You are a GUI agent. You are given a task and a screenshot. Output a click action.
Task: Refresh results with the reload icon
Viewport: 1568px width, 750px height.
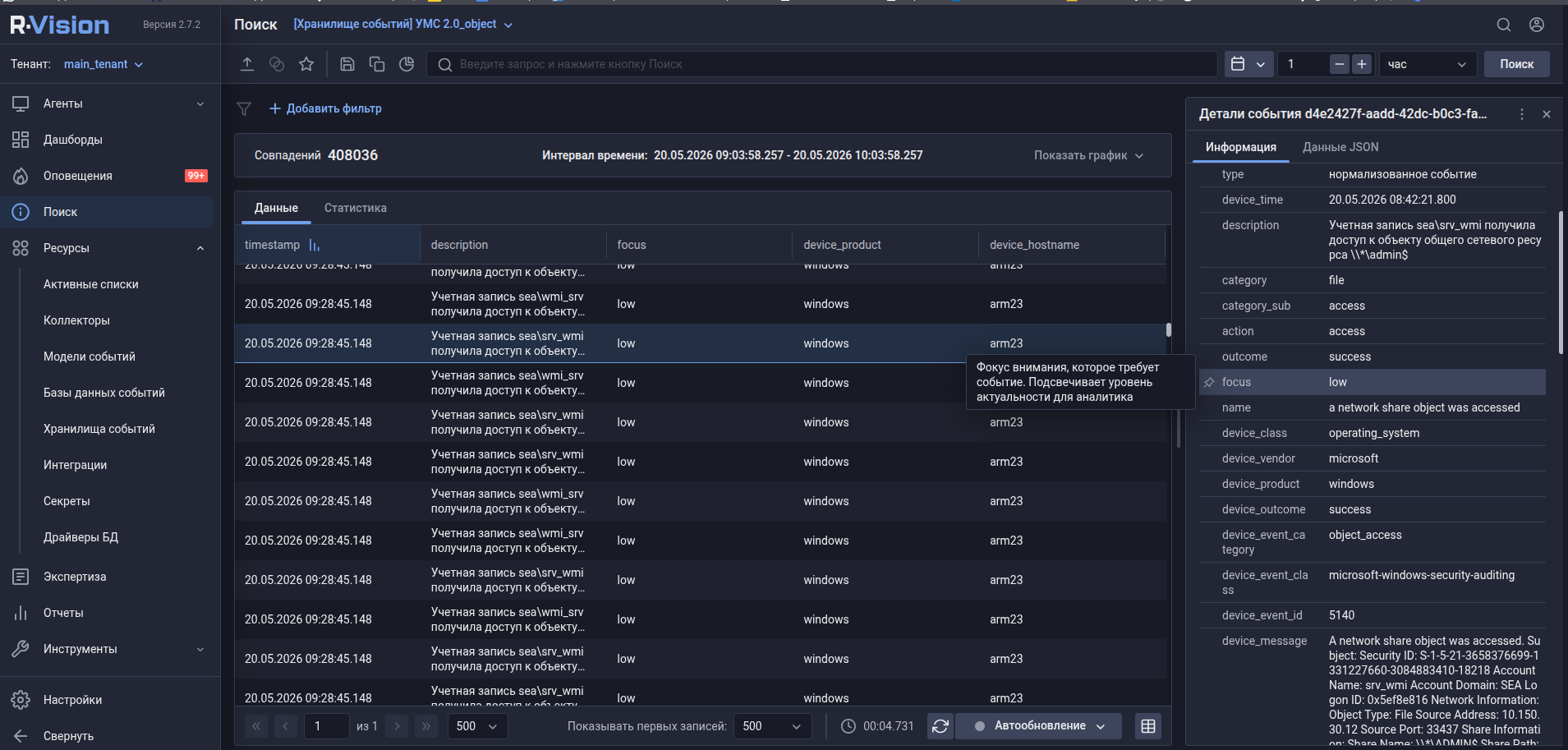pyautogui.click(x=940, y=726)
